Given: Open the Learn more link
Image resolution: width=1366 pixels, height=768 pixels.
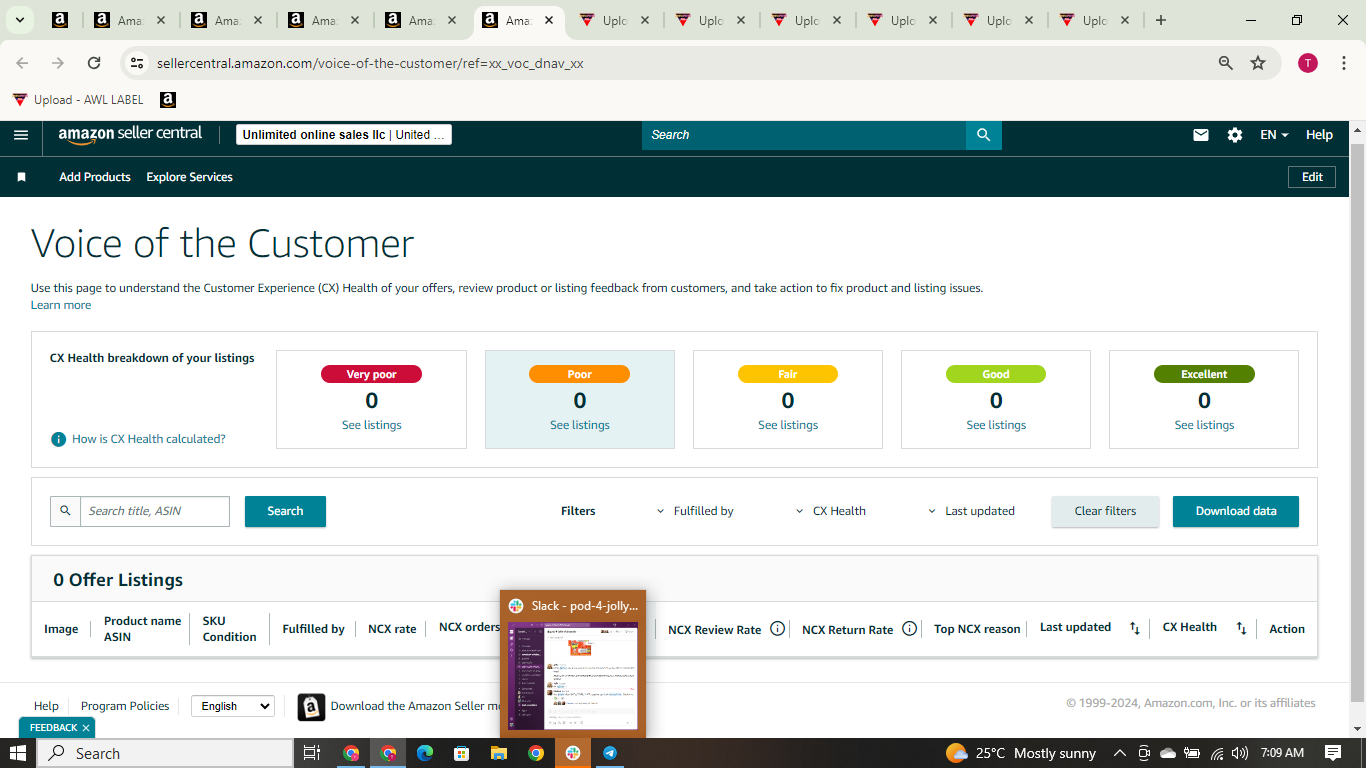Looking at the screenshot, I should (x=61, y=305).
